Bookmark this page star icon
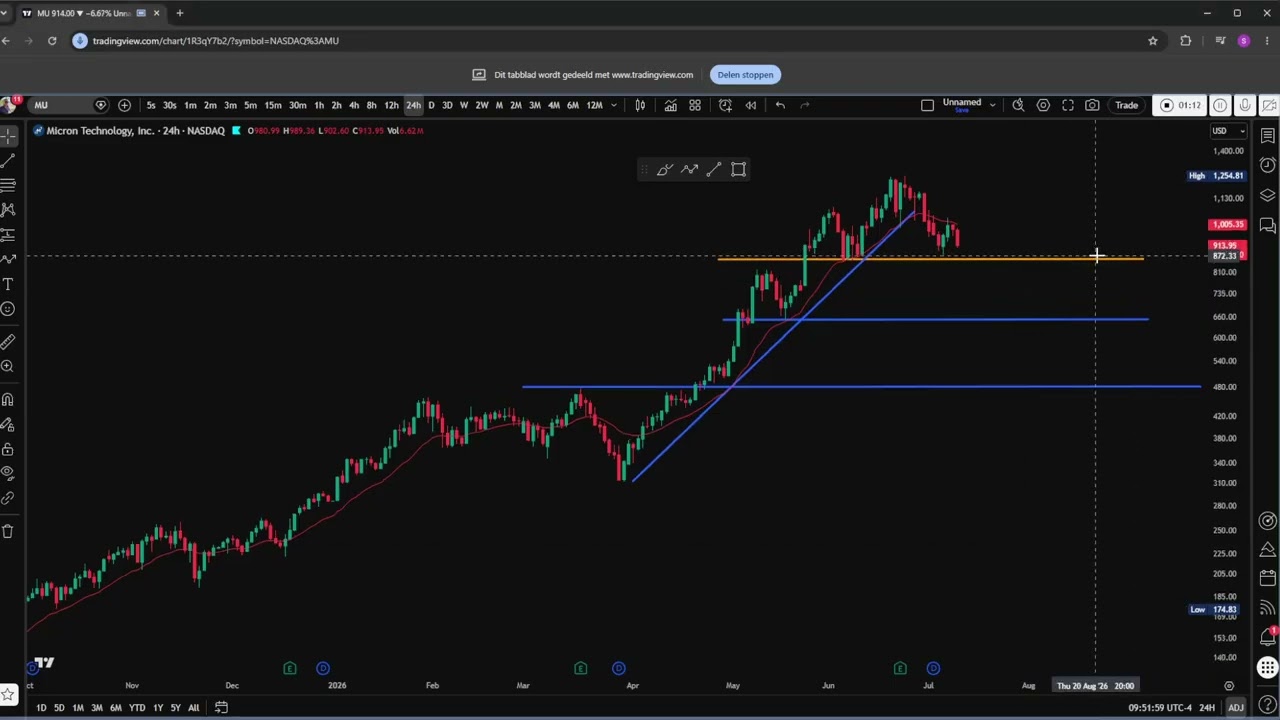 coord(1153,41)
